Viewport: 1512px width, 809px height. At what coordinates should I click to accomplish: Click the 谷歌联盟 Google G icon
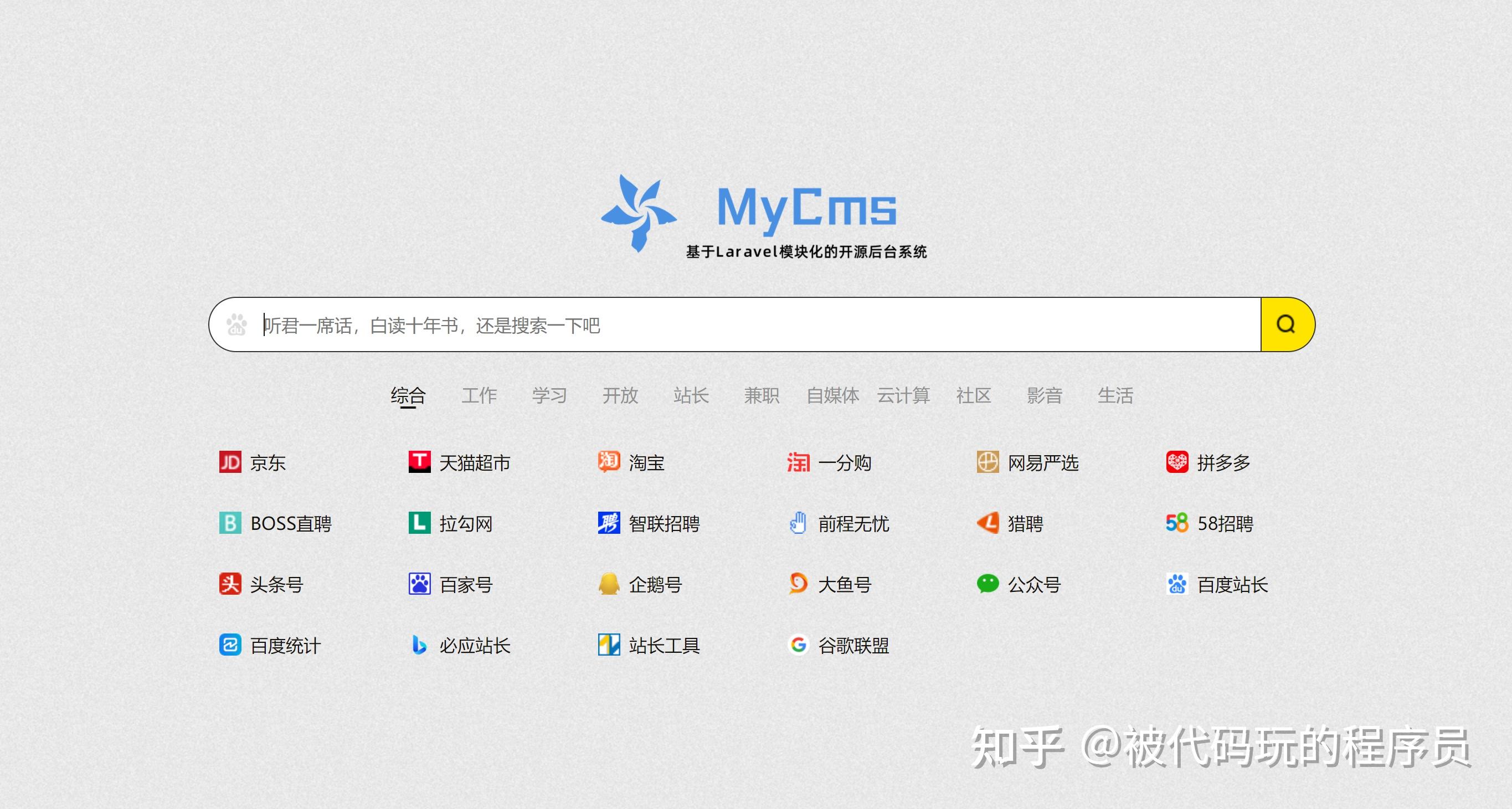(798, 645)
